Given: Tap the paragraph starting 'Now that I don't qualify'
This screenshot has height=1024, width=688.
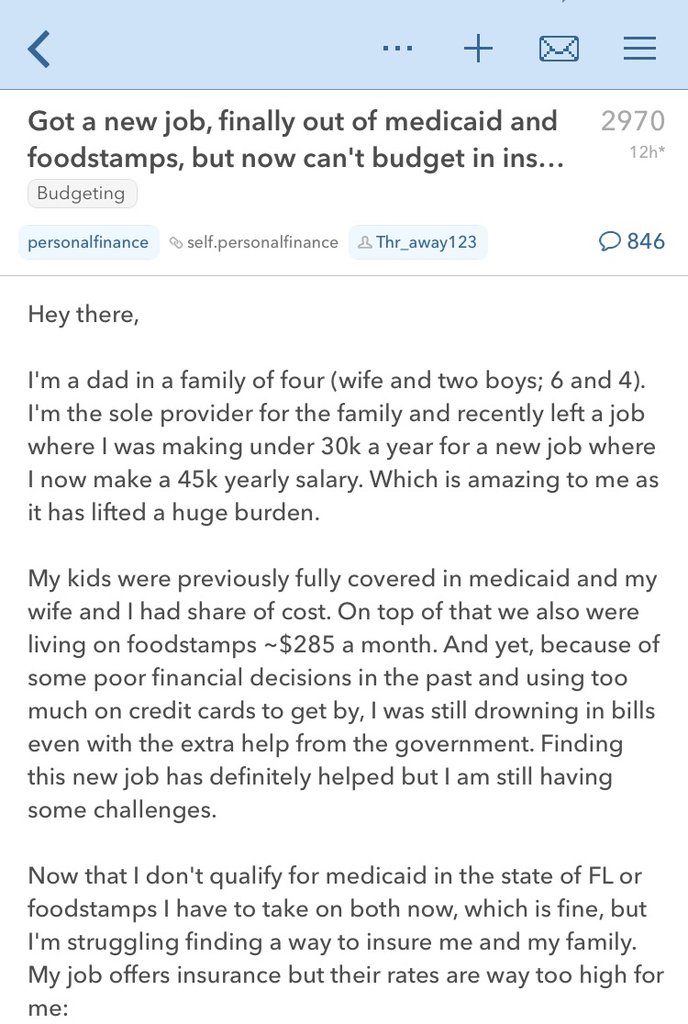Looking at the screenshot, I should click(x=345, y=941).
